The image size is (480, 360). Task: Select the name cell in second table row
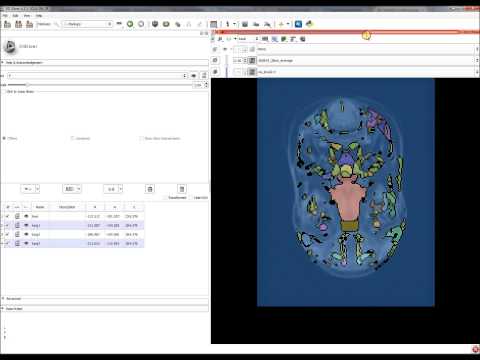pos(40,226)
